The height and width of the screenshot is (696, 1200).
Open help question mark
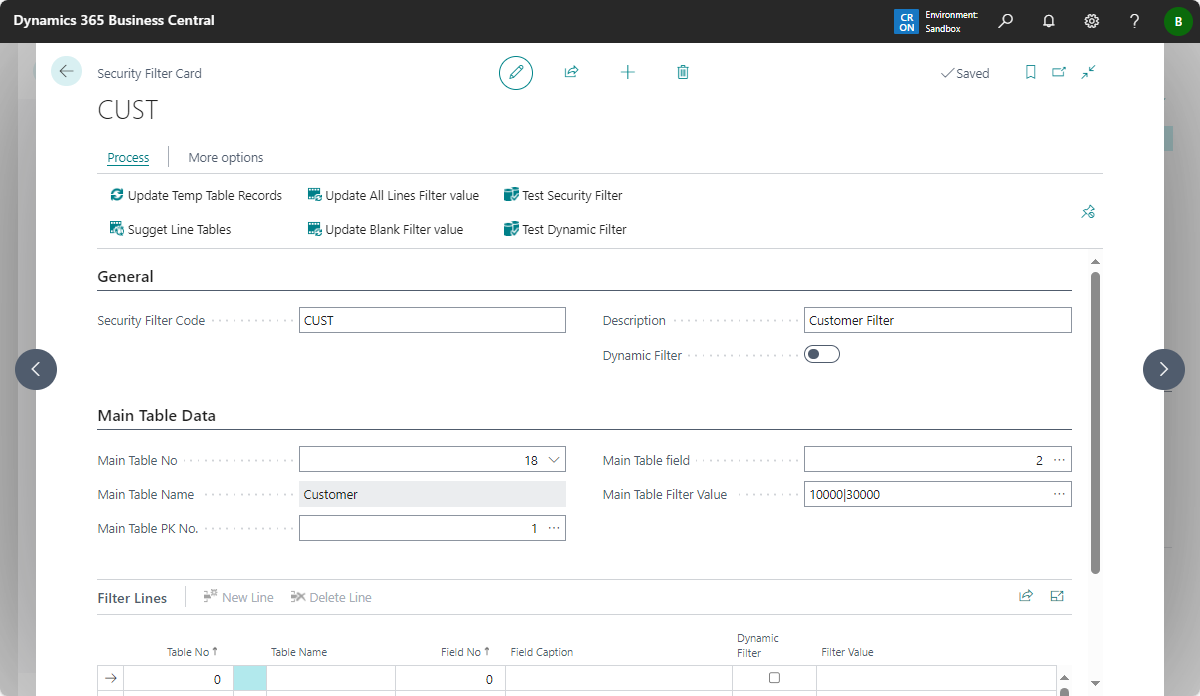point(1134,21)
